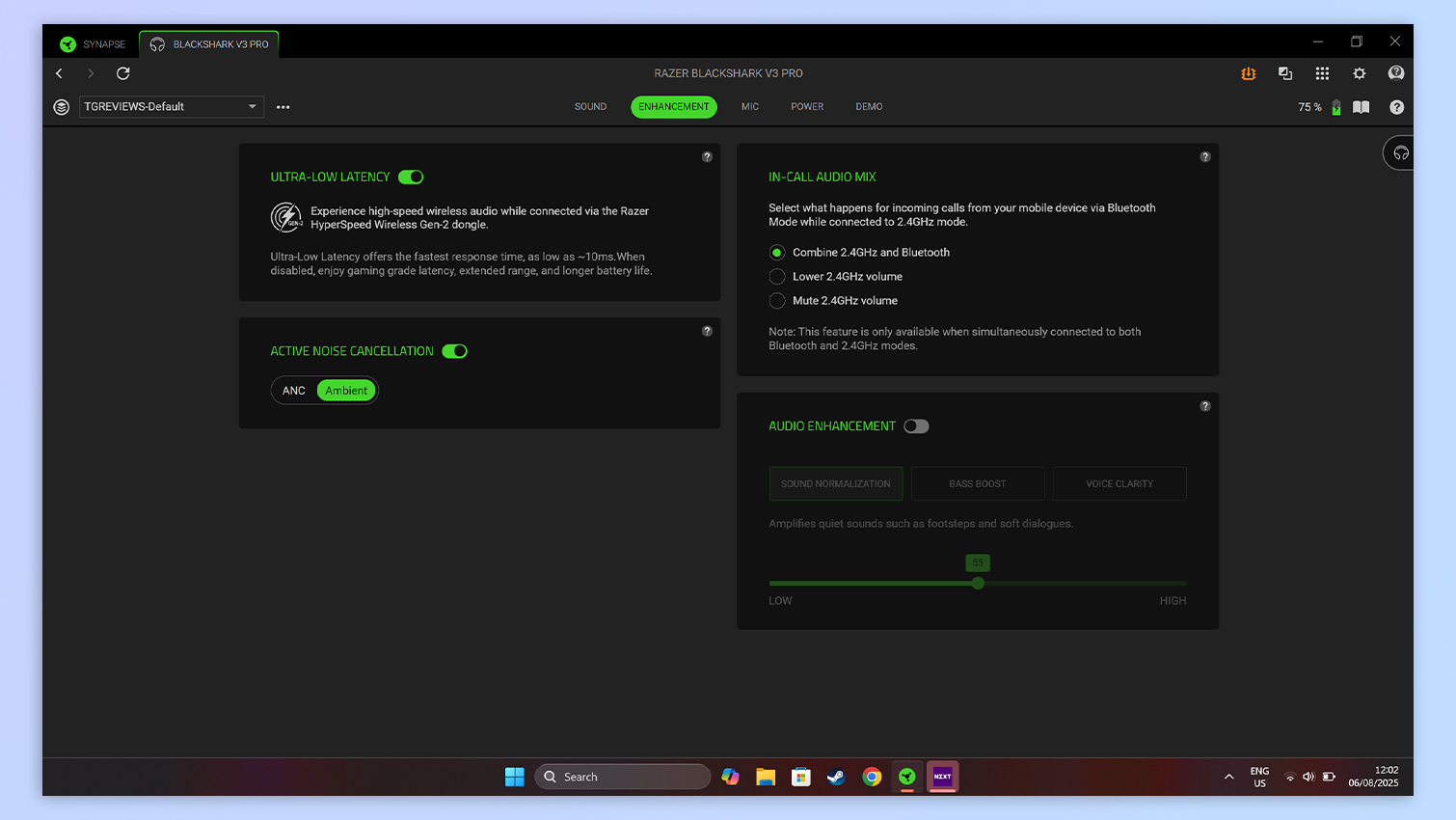Select Combine 2.4GHz and Bluetooth
This screenshot has width=1456, height=820.
(777, 253)
